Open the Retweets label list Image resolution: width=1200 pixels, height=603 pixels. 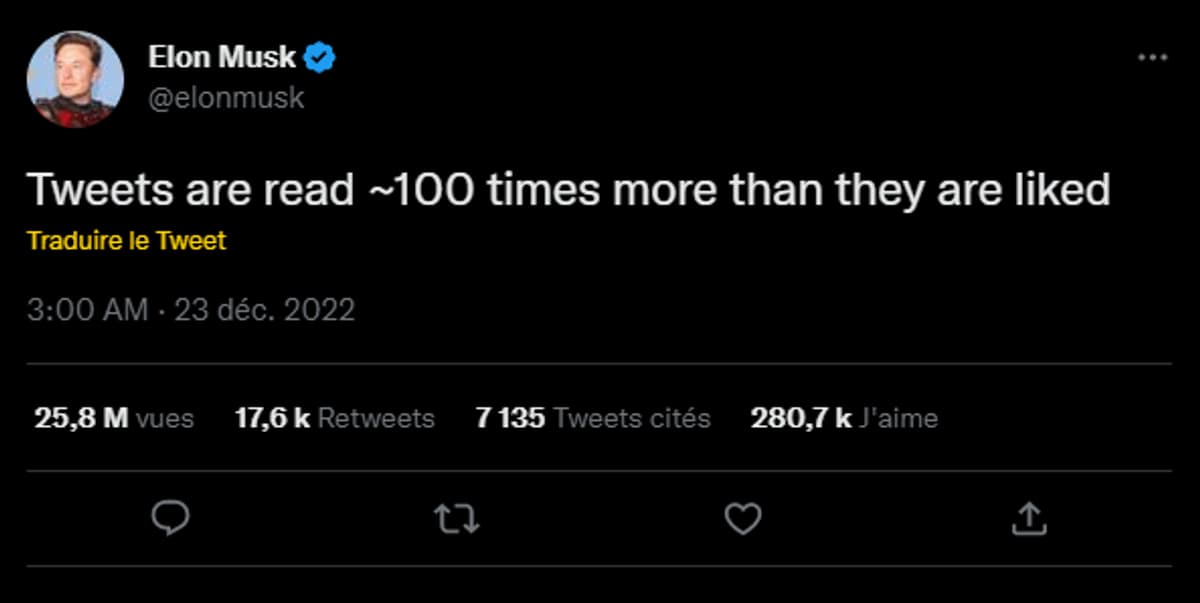pyautogui.click(x=376, y=418)
